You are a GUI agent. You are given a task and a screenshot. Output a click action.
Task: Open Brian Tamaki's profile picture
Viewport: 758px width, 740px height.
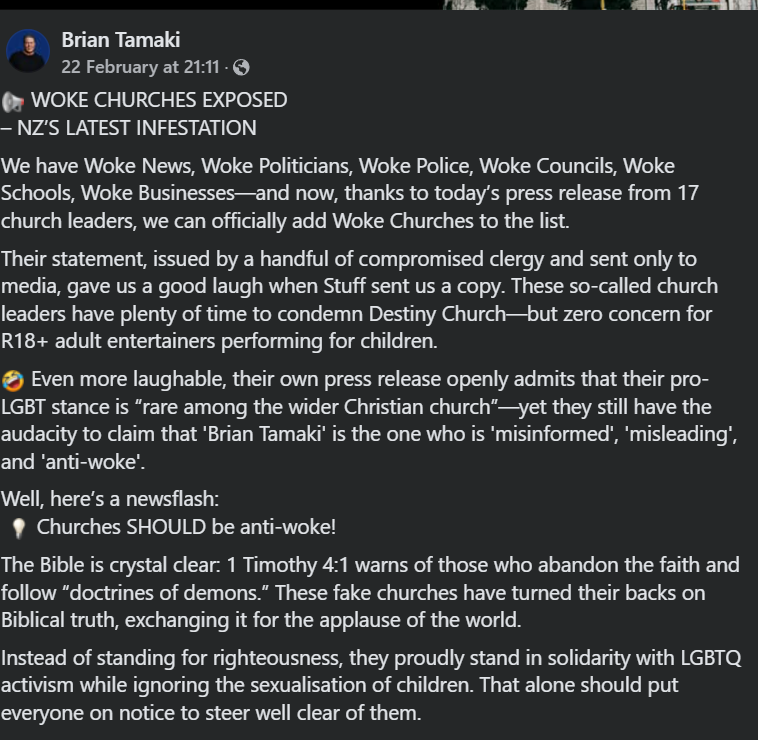[x=28, y=51]
